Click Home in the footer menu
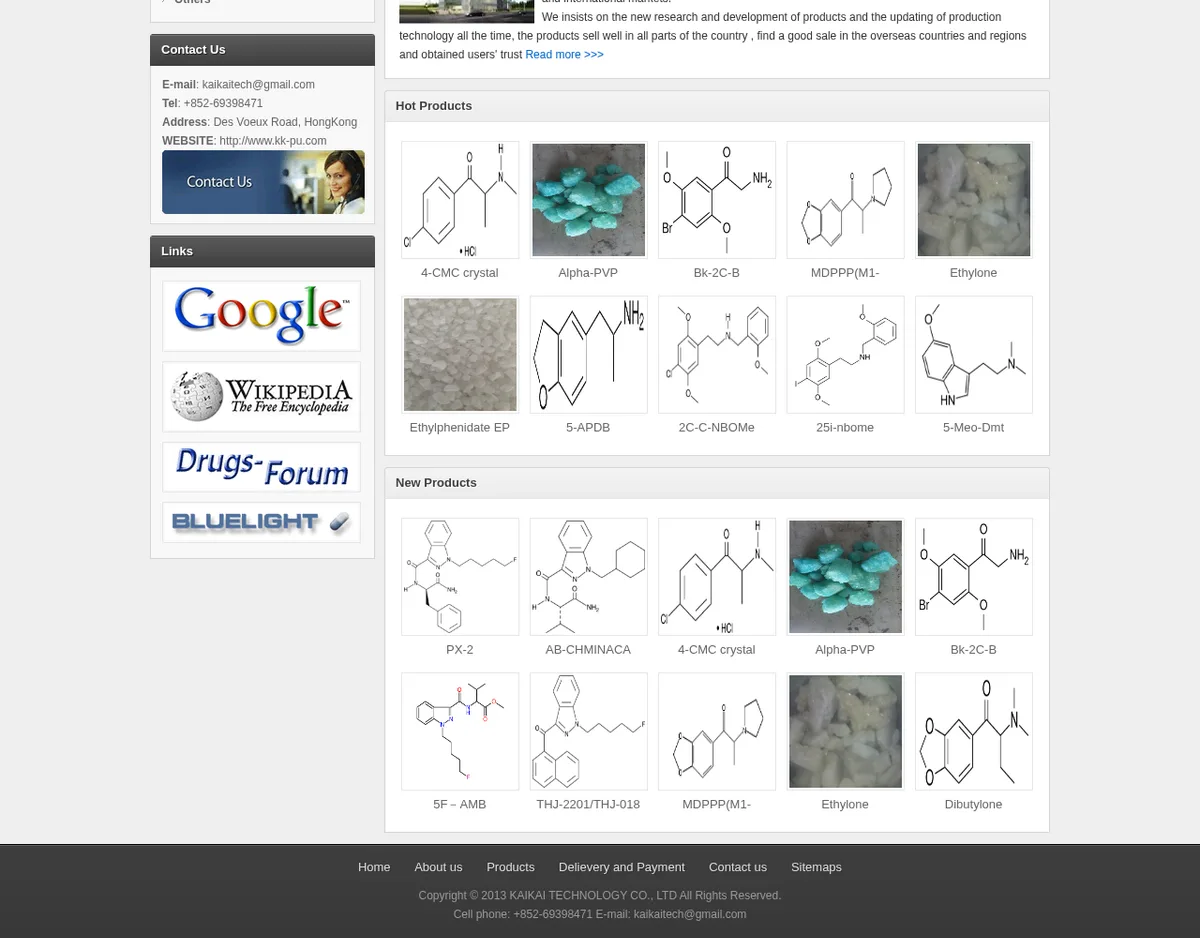The width and height of the screenshot is (1200, 938). click(374, 867)
